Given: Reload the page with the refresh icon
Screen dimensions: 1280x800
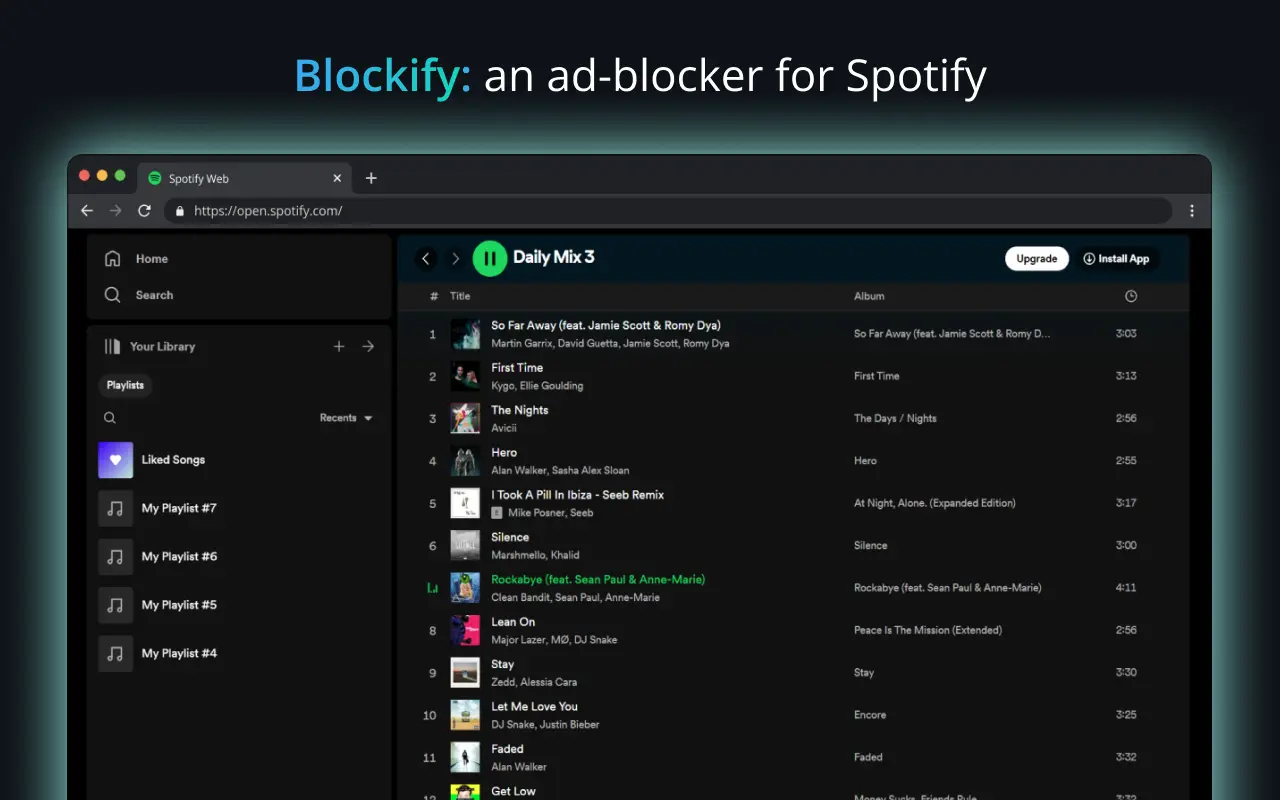Looking at the screenshot, I should pos(143,211).
